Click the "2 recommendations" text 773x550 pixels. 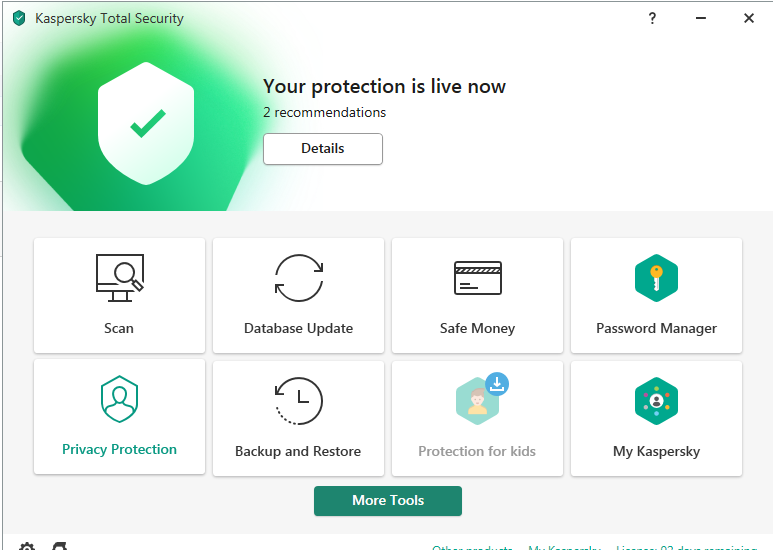324,112
